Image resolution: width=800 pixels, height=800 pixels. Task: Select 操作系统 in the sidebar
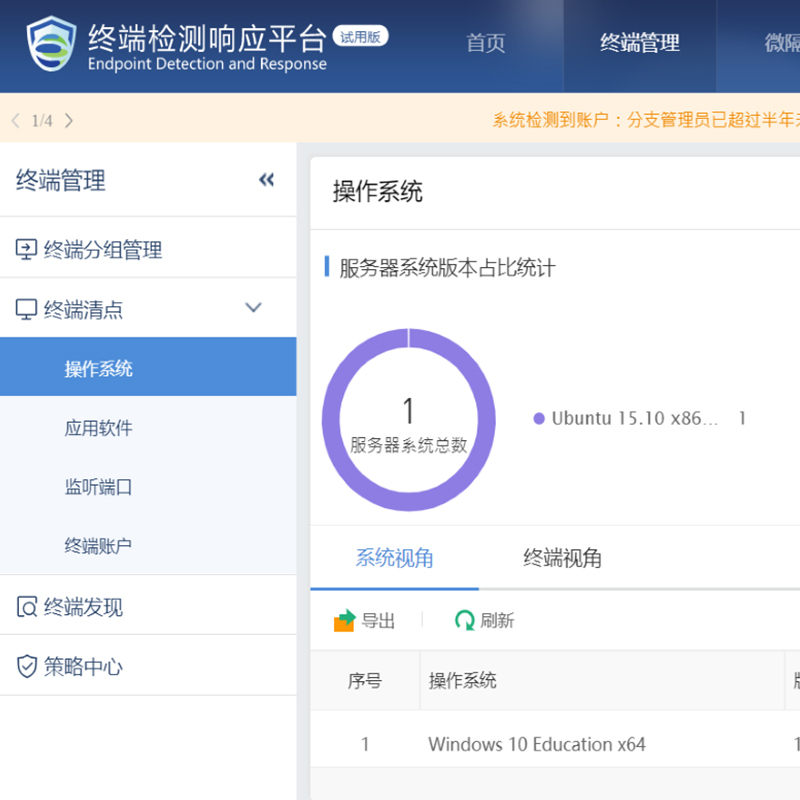(x=148, y=366)
